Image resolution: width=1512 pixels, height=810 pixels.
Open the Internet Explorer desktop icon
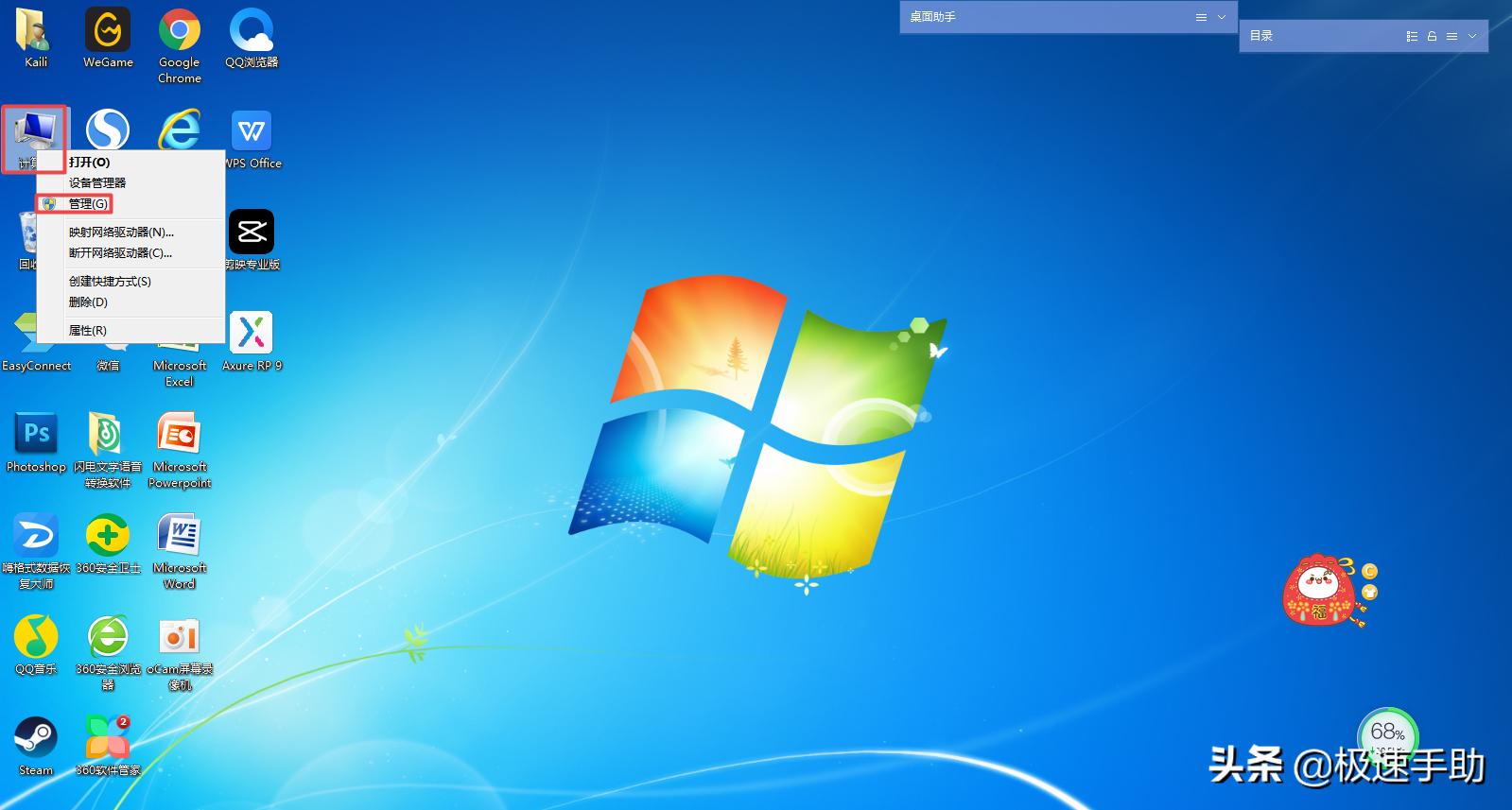coord(180,129)
